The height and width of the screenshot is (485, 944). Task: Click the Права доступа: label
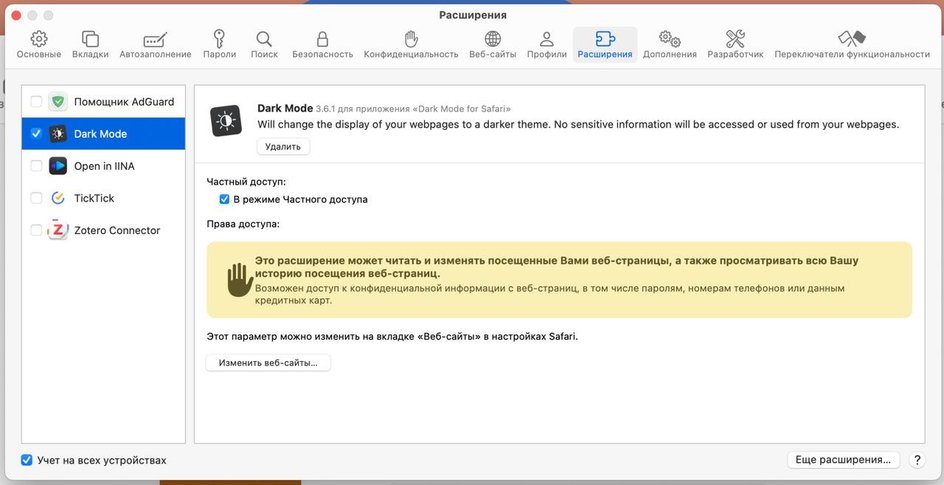click(x=243, y=224)
